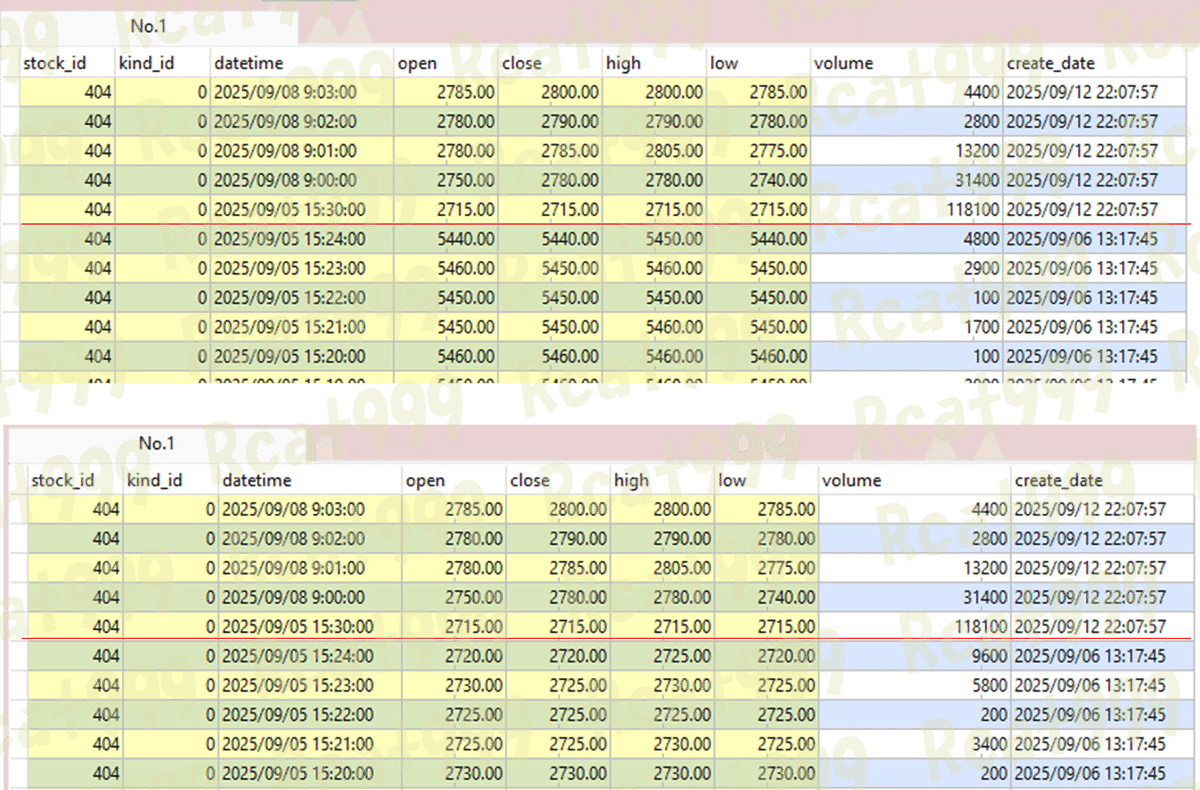Click create_date column header in lower table
This screenshot has height=790, width=1200.
(1102, 480)
